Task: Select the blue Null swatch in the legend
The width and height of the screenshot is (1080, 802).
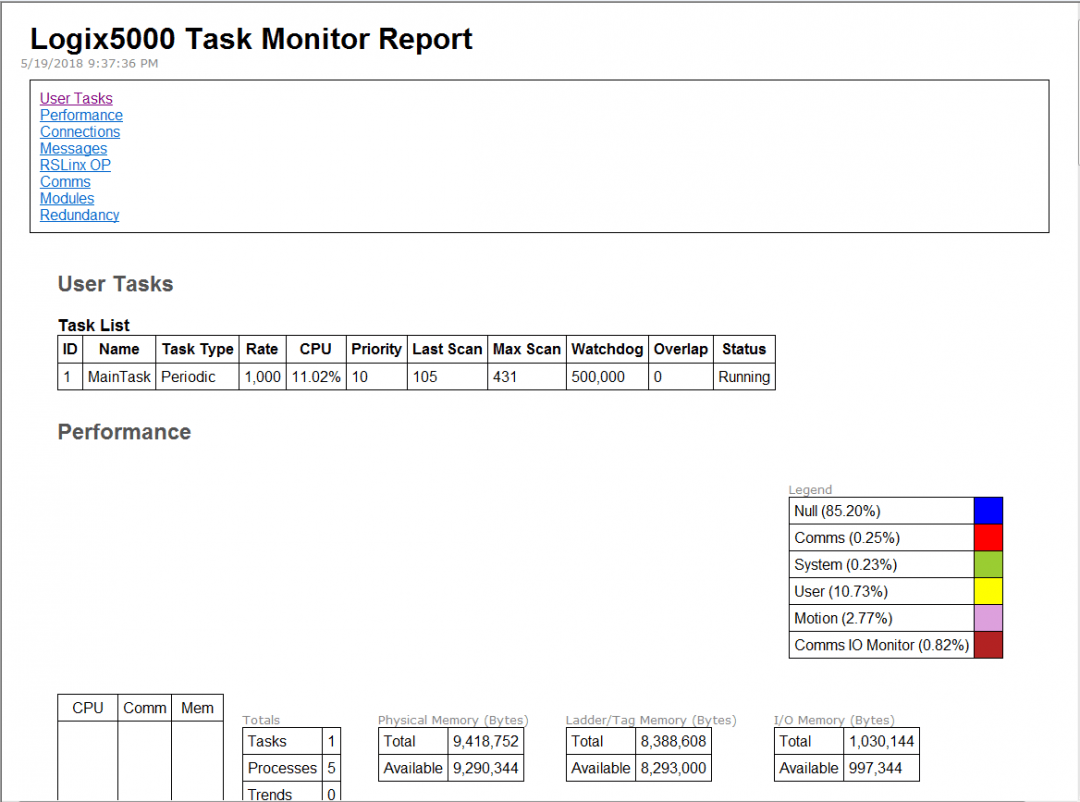Action: (x=989, y=510)
